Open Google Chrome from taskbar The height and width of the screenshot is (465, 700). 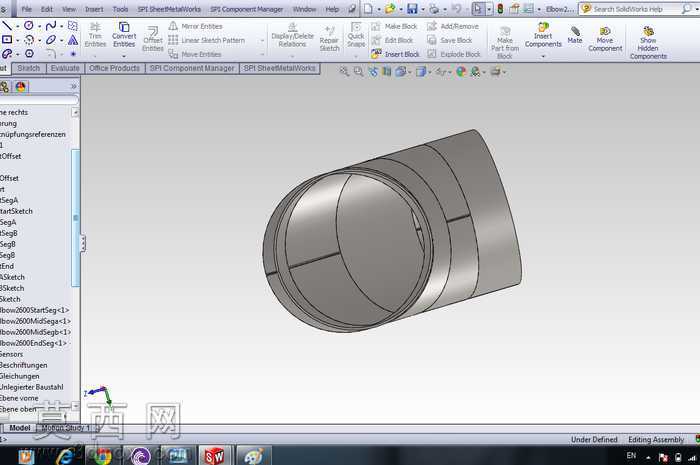click(102, 456)
